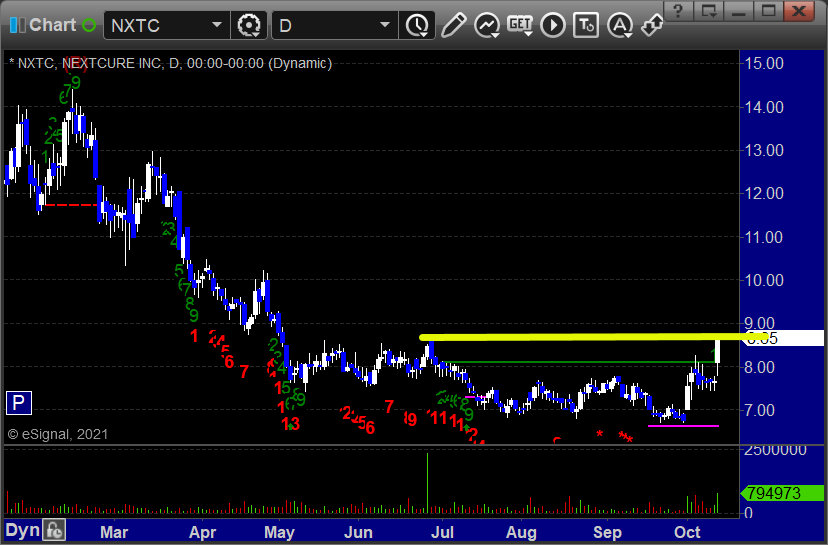Click the 794973 volume value label
Screen dimensions: 828x545
(783, 493)
